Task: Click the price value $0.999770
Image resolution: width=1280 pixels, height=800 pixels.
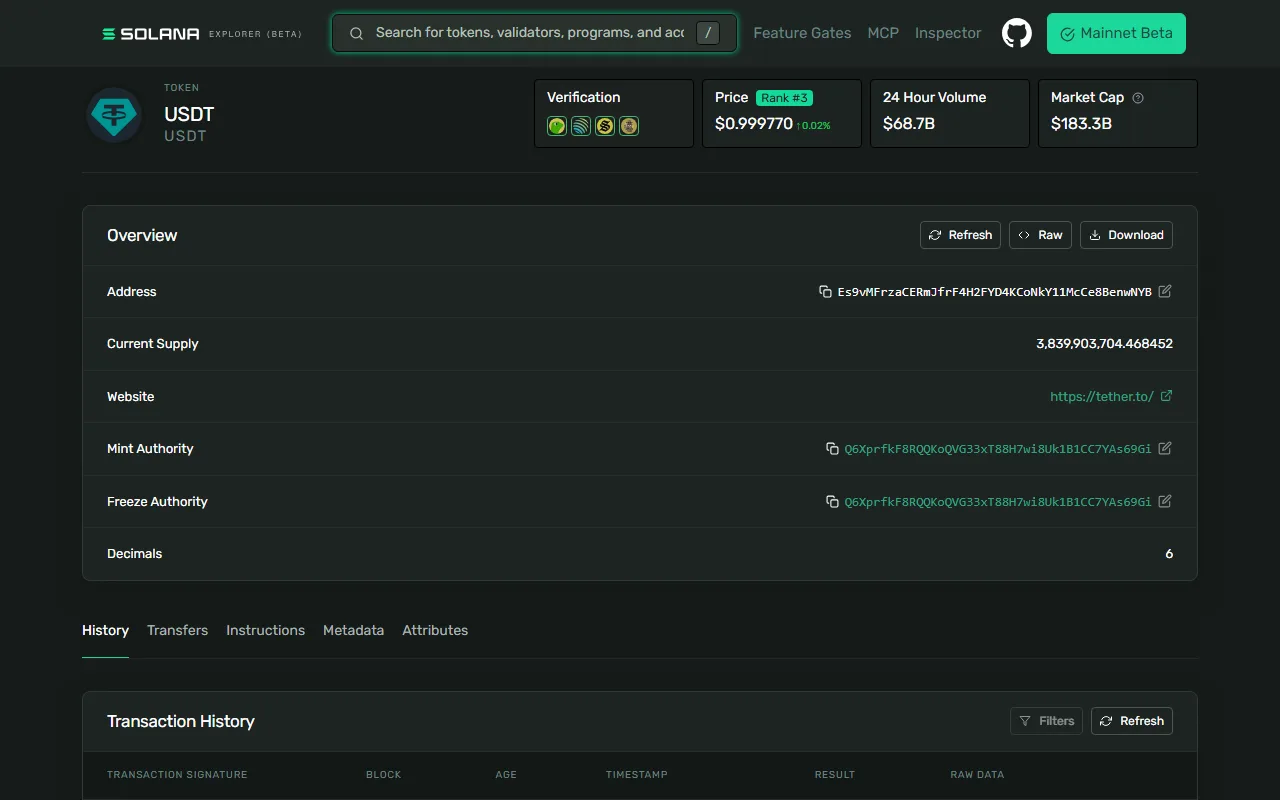Action: pos(754,124)
